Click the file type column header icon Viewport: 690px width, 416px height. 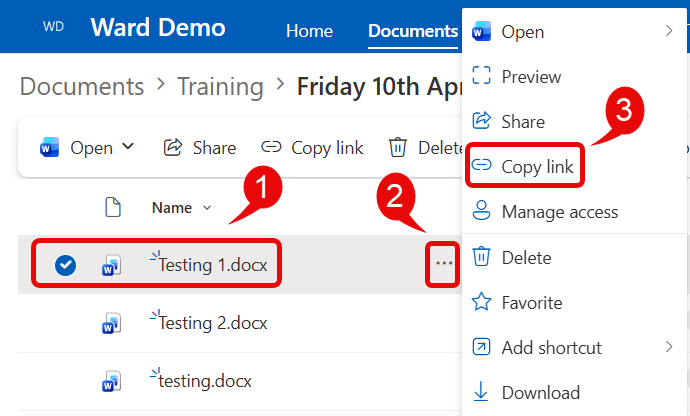click(113, 207)
